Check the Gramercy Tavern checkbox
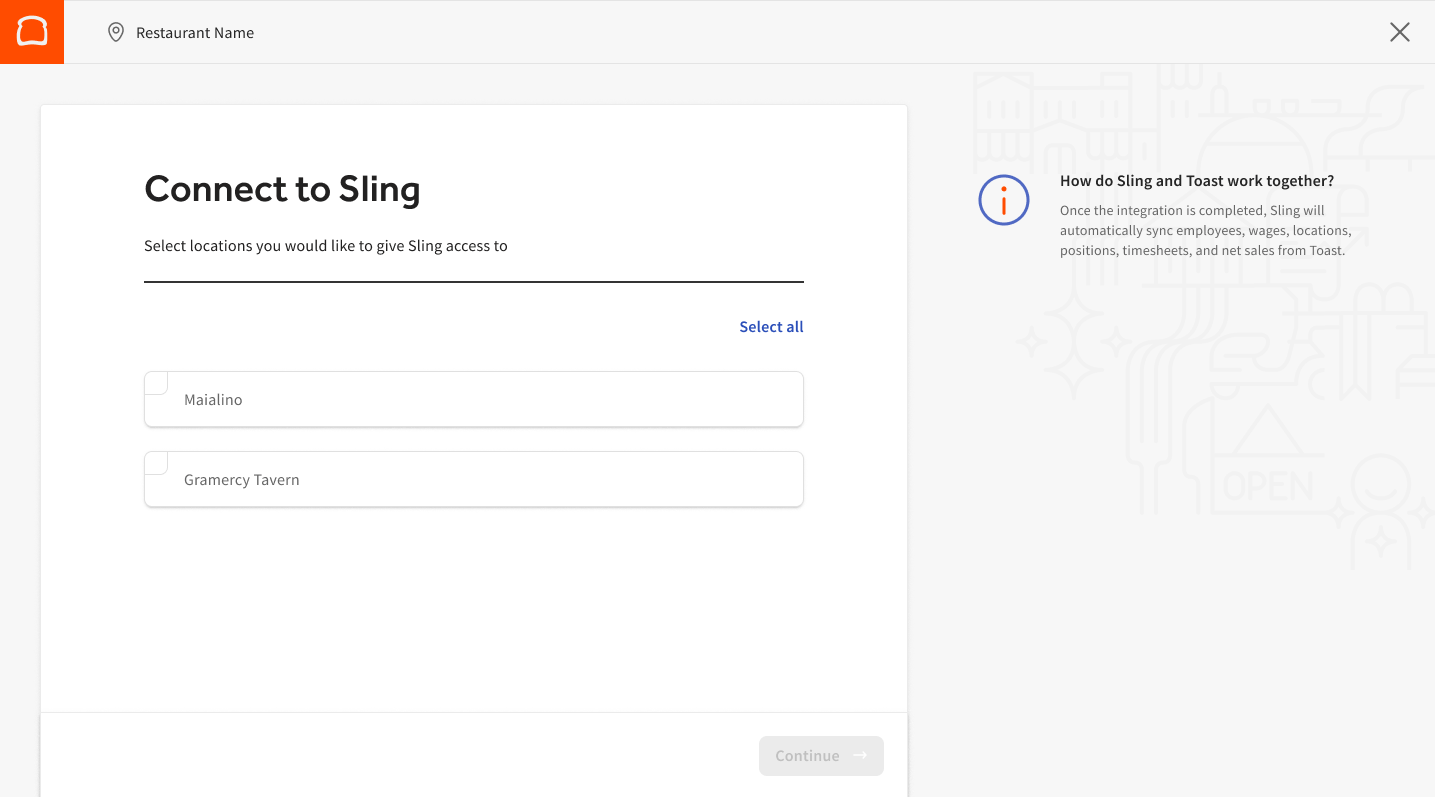Image resolution: width=1435 pixels, height=797 pixels. (x=157, y=463)
